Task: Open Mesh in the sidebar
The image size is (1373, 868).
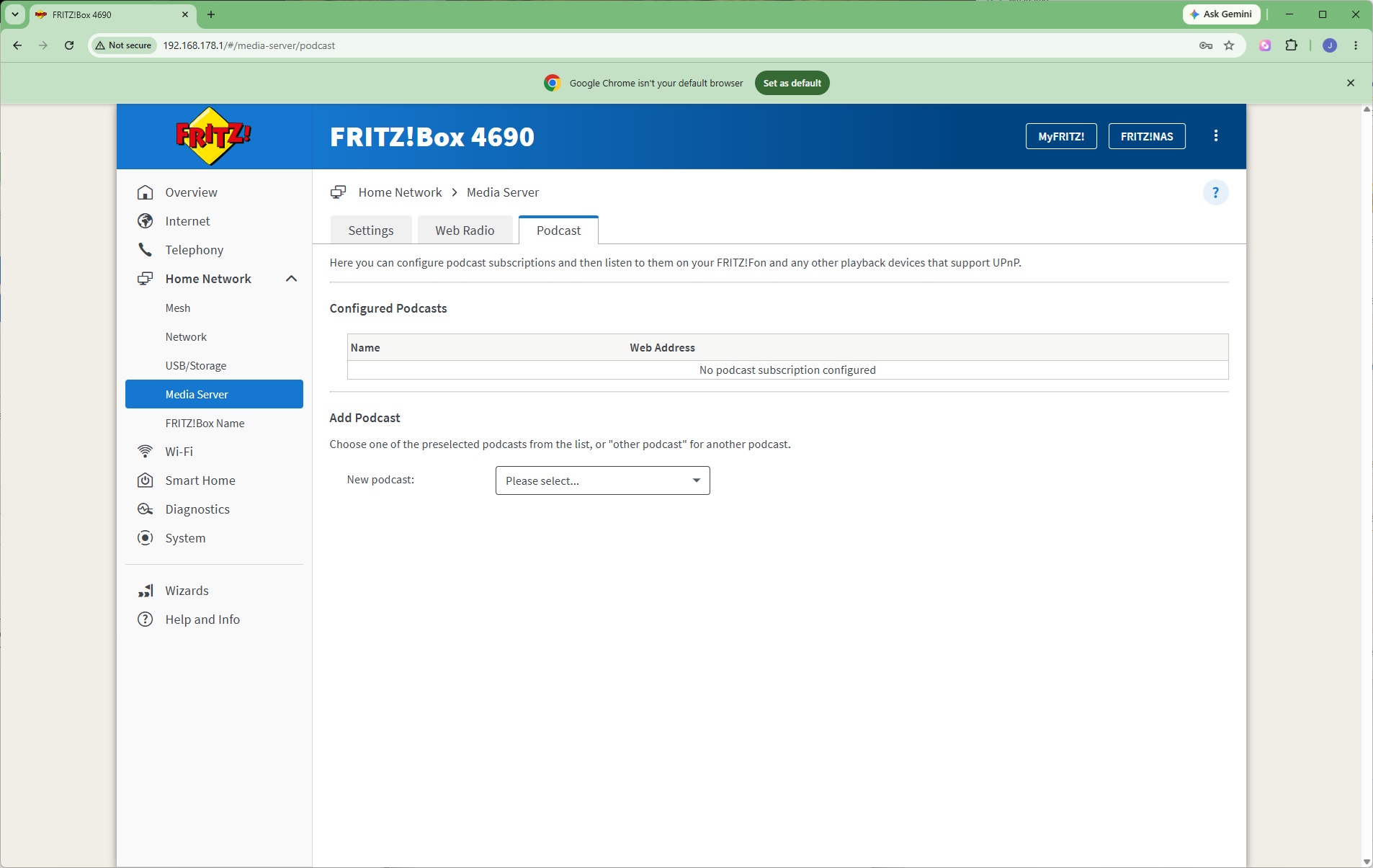Action: (178, 308)
